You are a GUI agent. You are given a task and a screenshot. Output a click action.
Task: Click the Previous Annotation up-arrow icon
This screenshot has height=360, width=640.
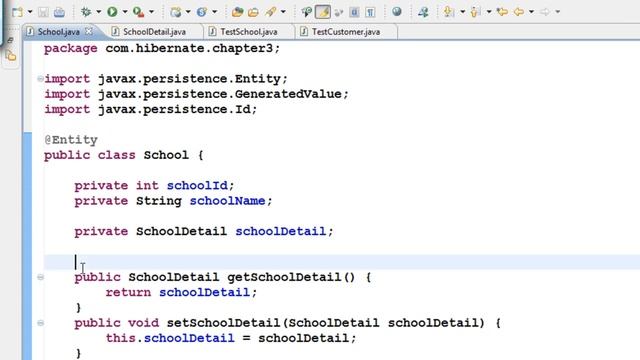pos(475,12)
